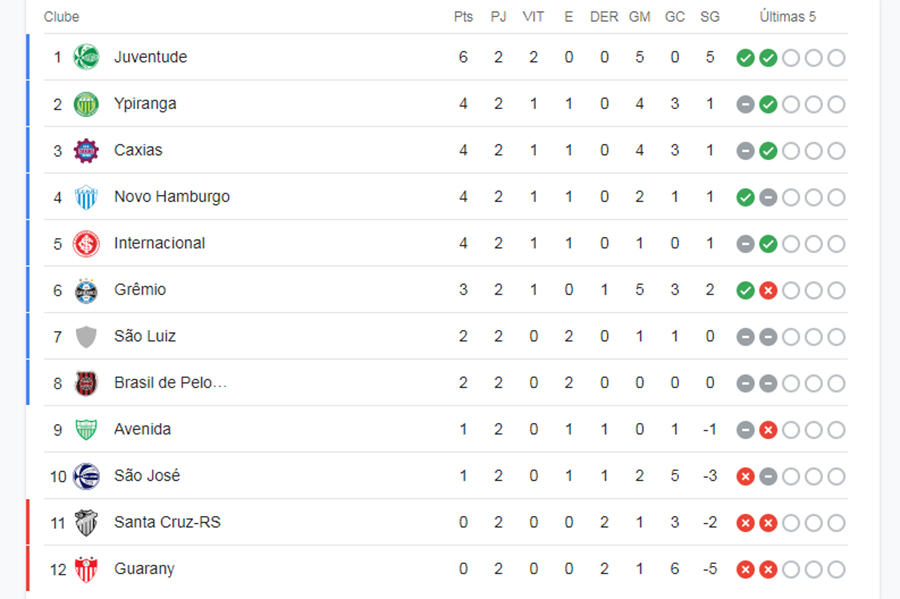Click the Clube column header
The image size is (900, 599).
(x=62, y=17)
